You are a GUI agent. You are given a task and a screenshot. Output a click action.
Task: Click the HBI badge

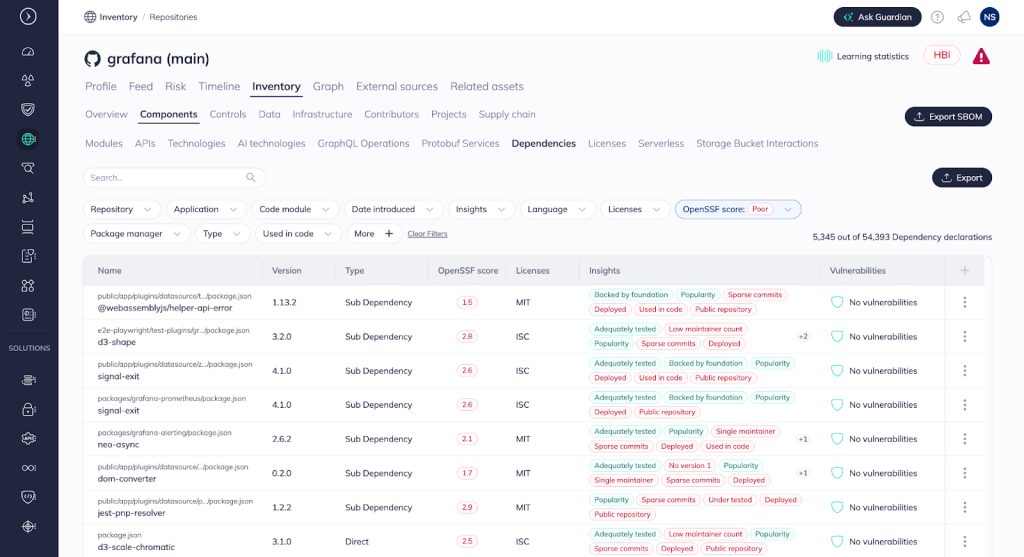[941, 56]
